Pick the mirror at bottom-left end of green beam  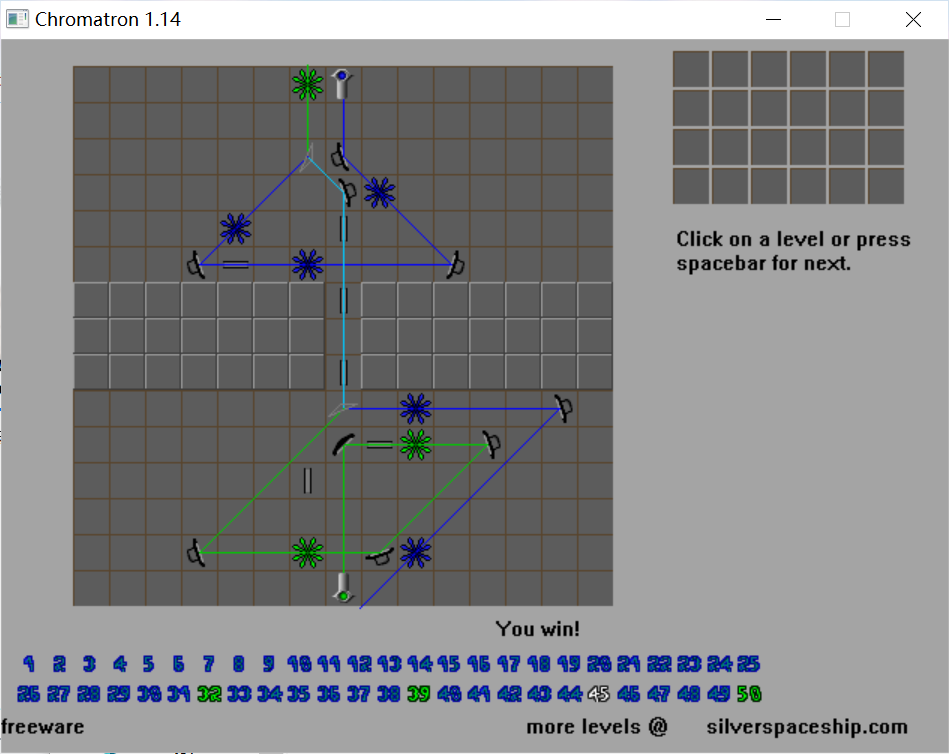click(197, 552)
